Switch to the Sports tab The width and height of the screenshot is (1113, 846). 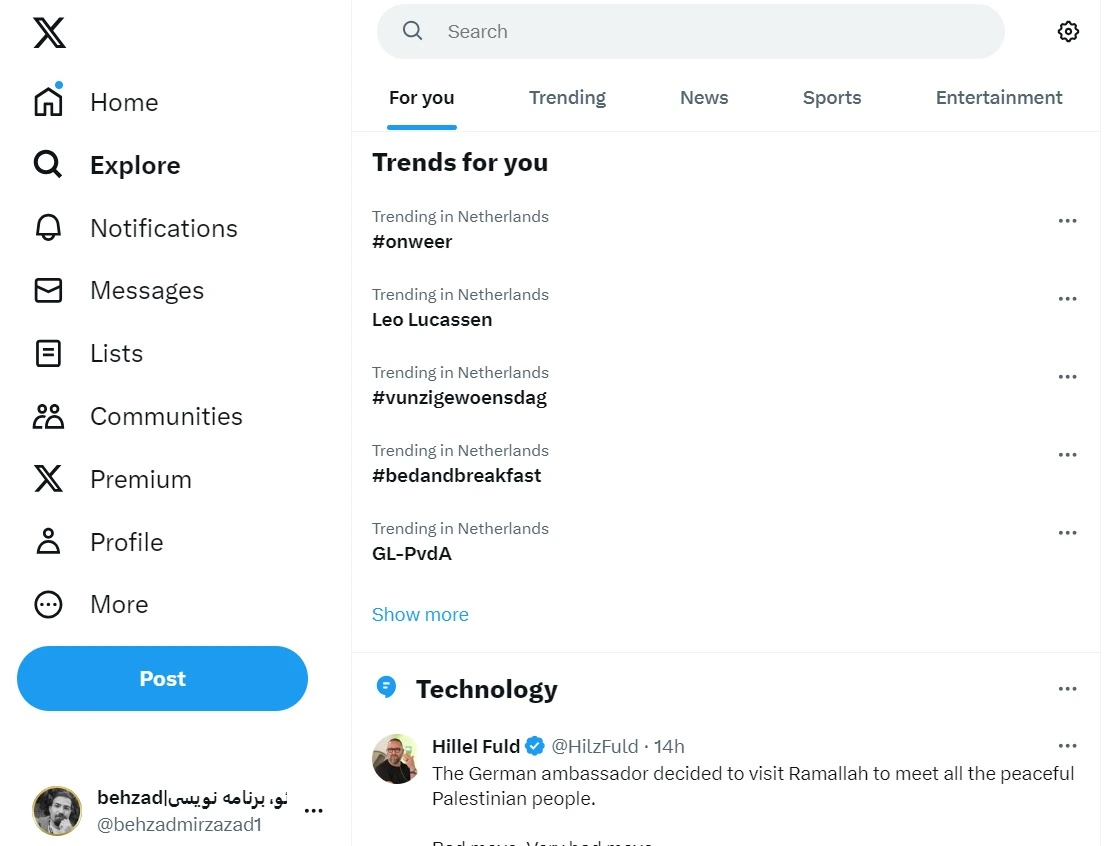coord(831,97)
